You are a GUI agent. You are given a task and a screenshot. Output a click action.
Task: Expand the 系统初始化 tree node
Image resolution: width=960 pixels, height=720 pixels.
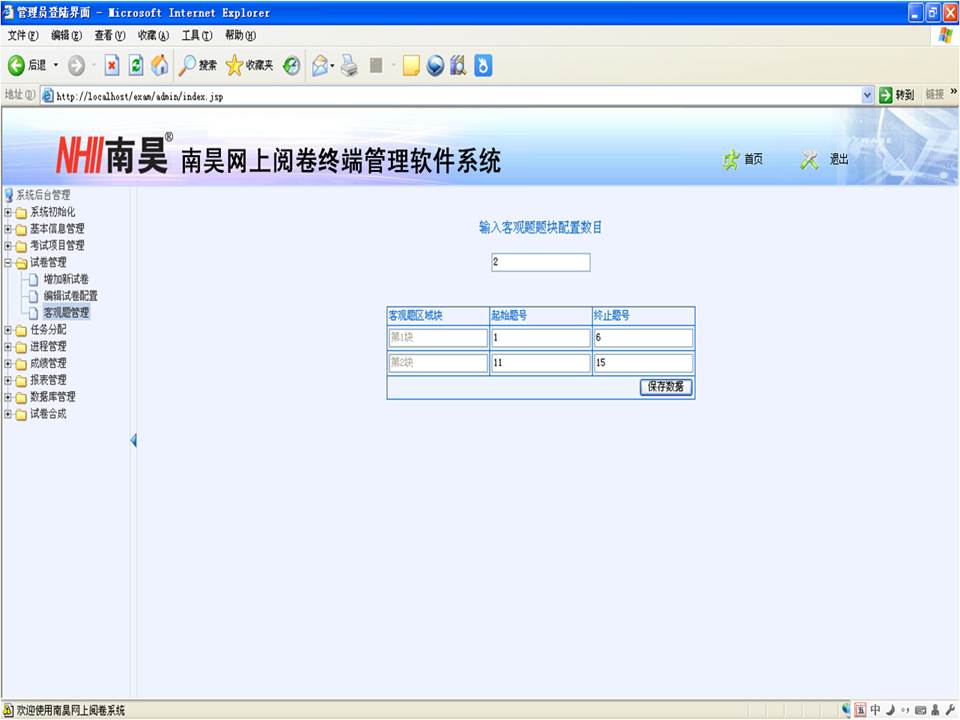[8, 212]
